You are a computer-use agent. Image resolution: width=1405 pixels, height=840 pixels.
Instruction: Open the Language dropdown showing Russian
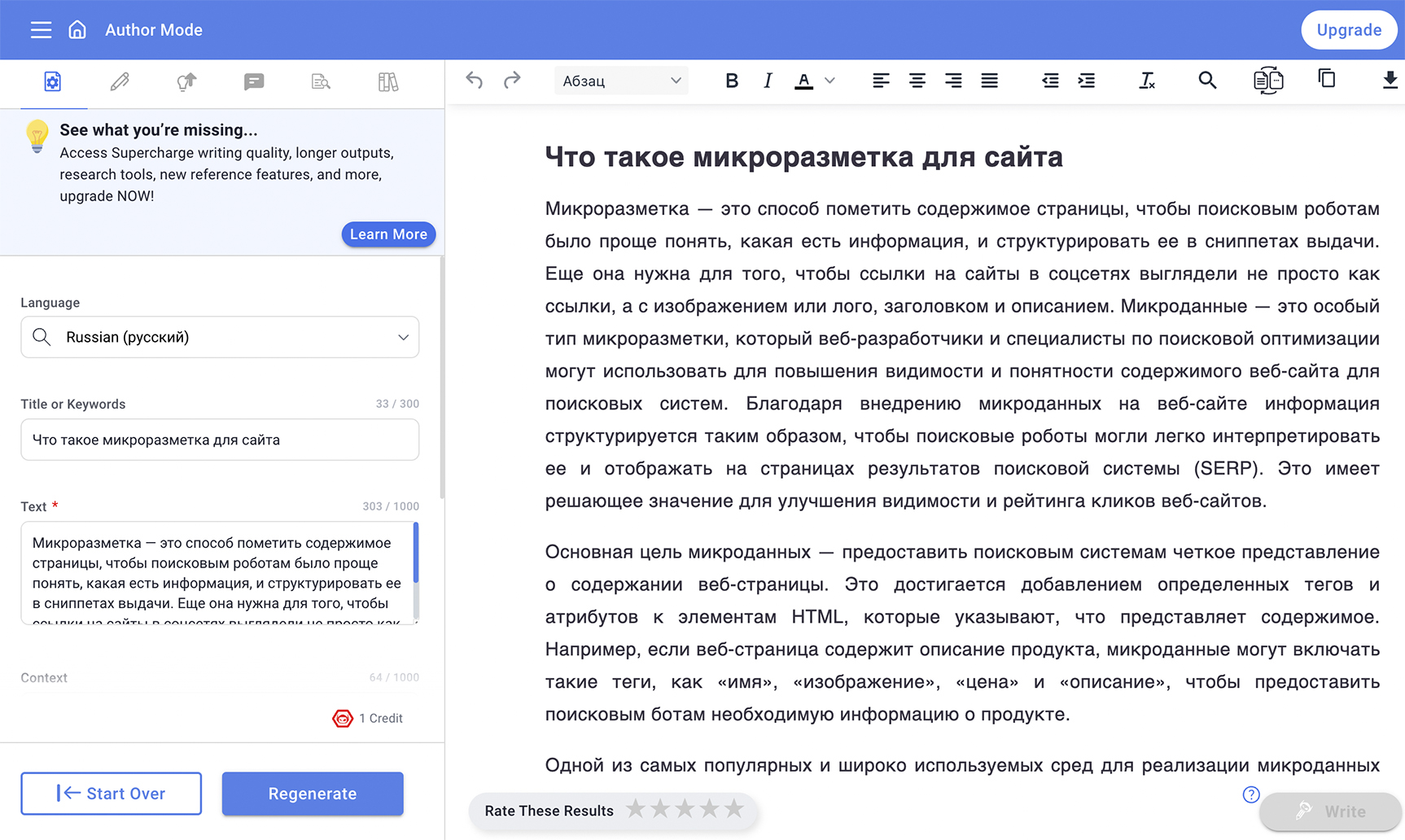click(220, 336)
